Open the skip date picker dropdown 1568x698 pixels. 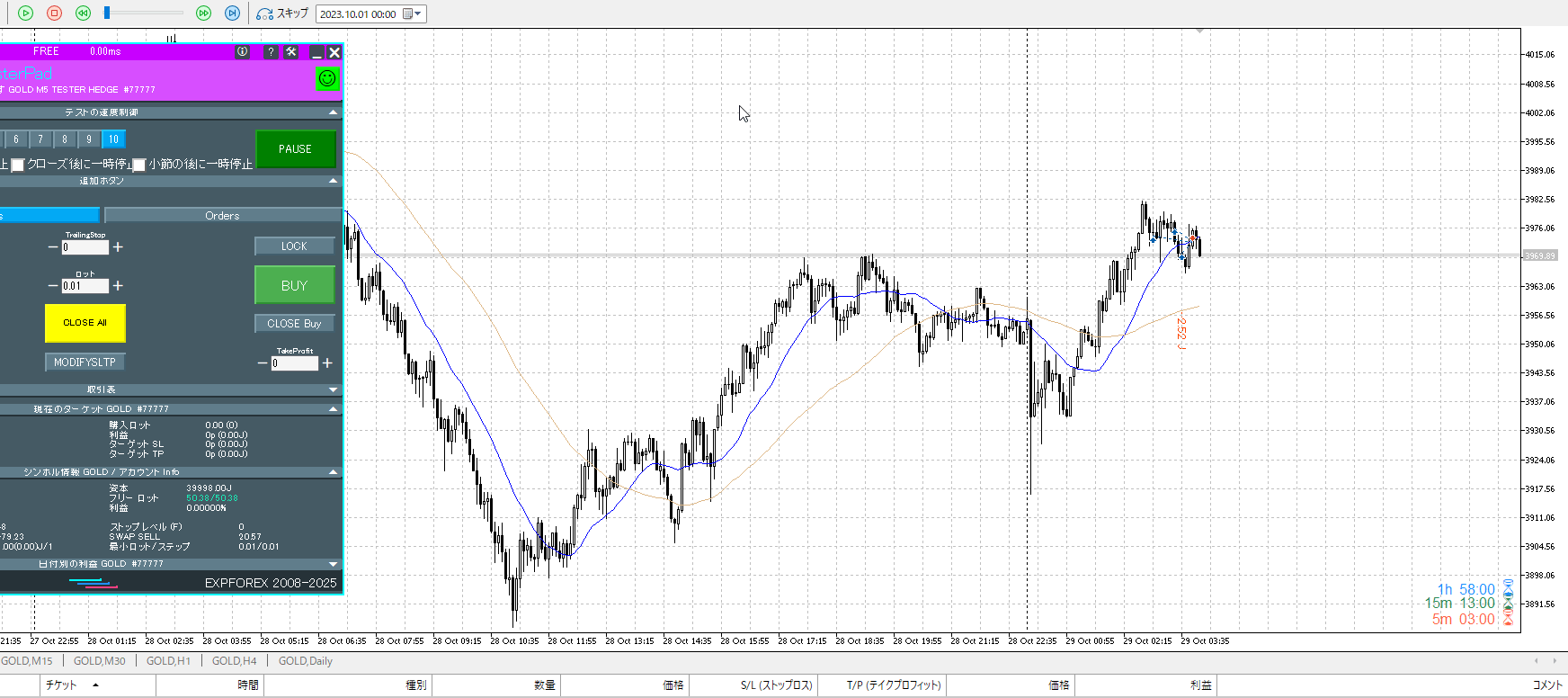point(413,13)
